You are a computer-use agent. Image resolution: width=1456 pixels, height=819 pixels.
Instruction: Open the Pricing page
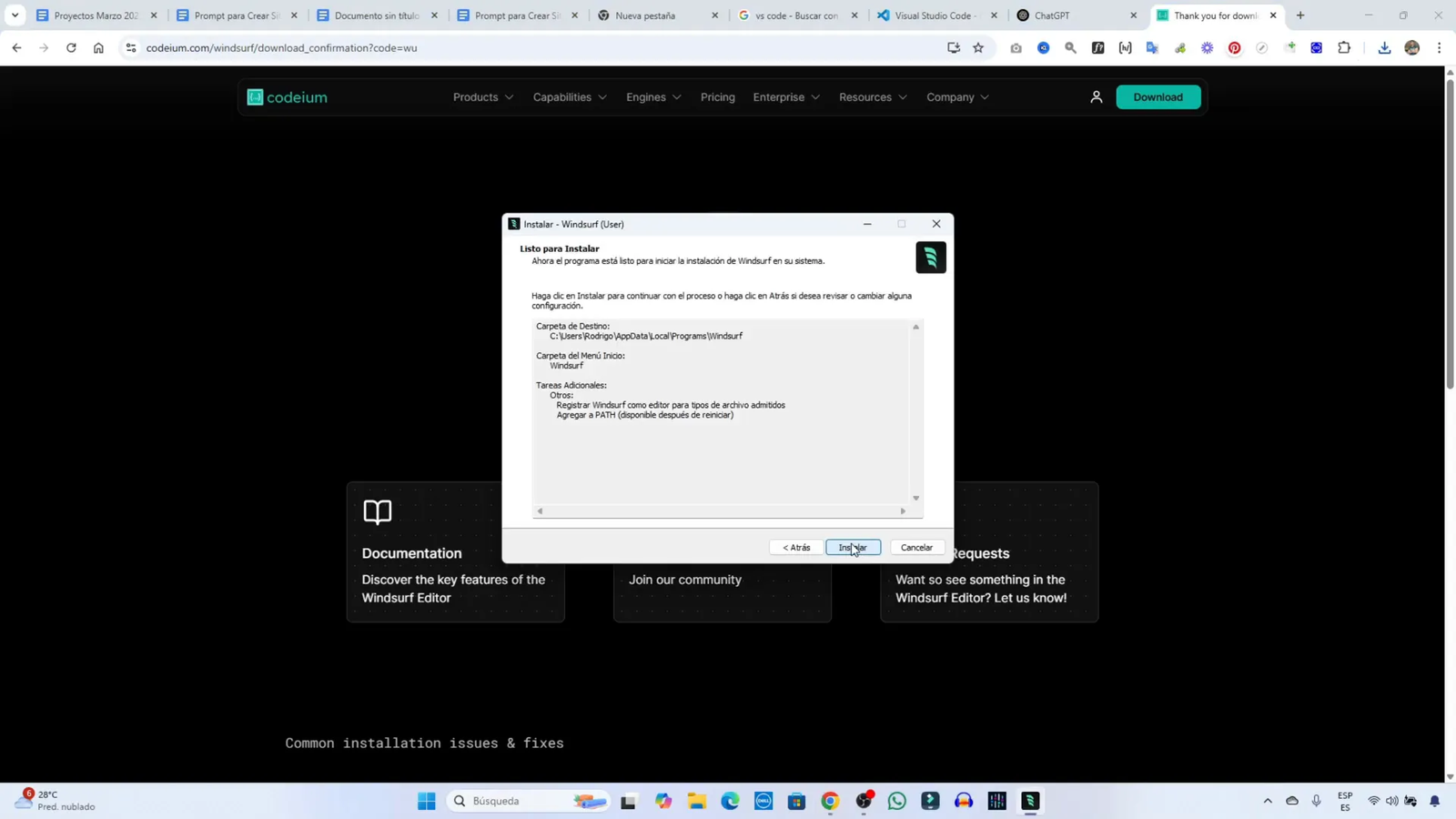717,97
